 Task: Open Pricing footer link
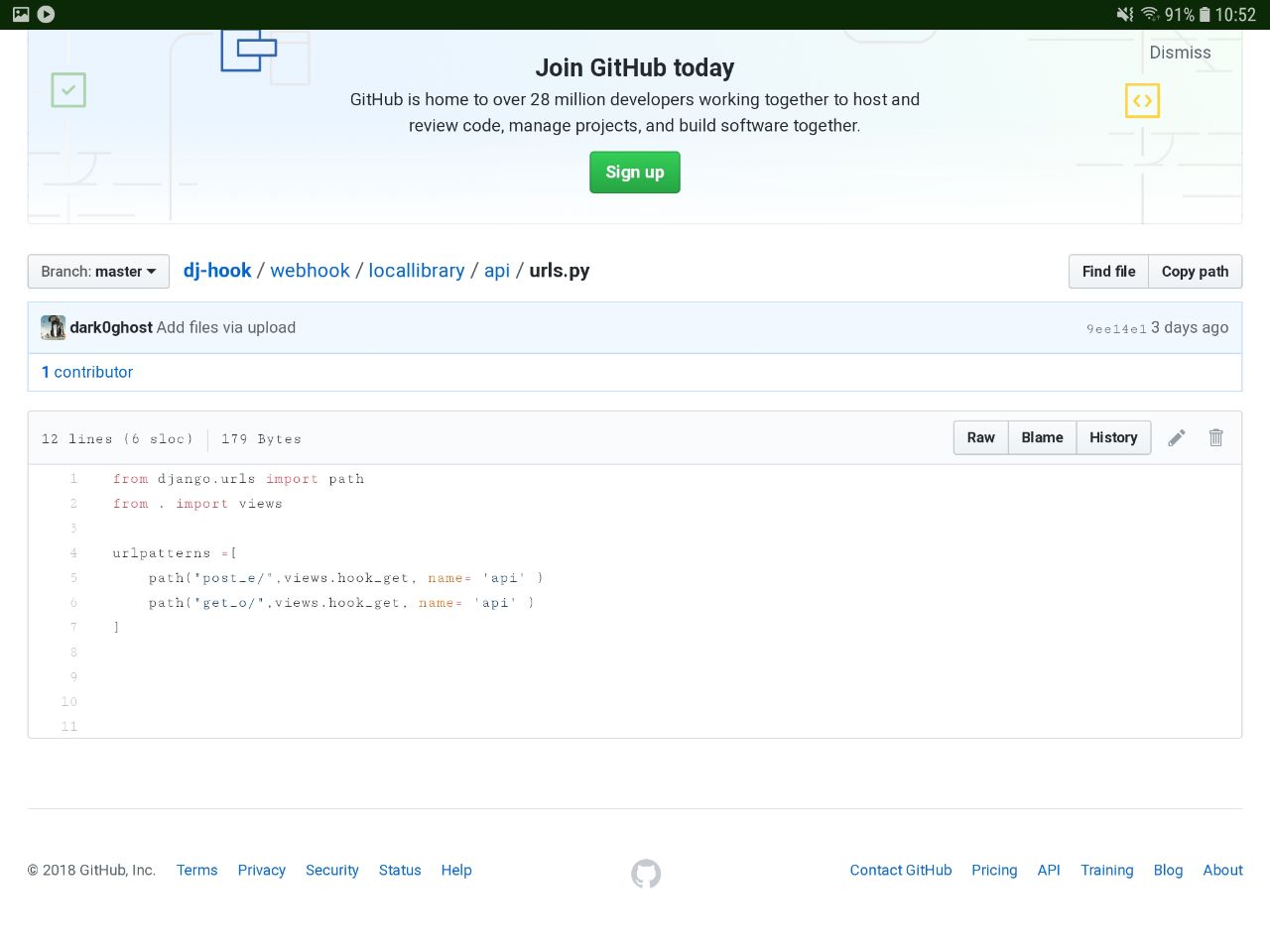994,870
